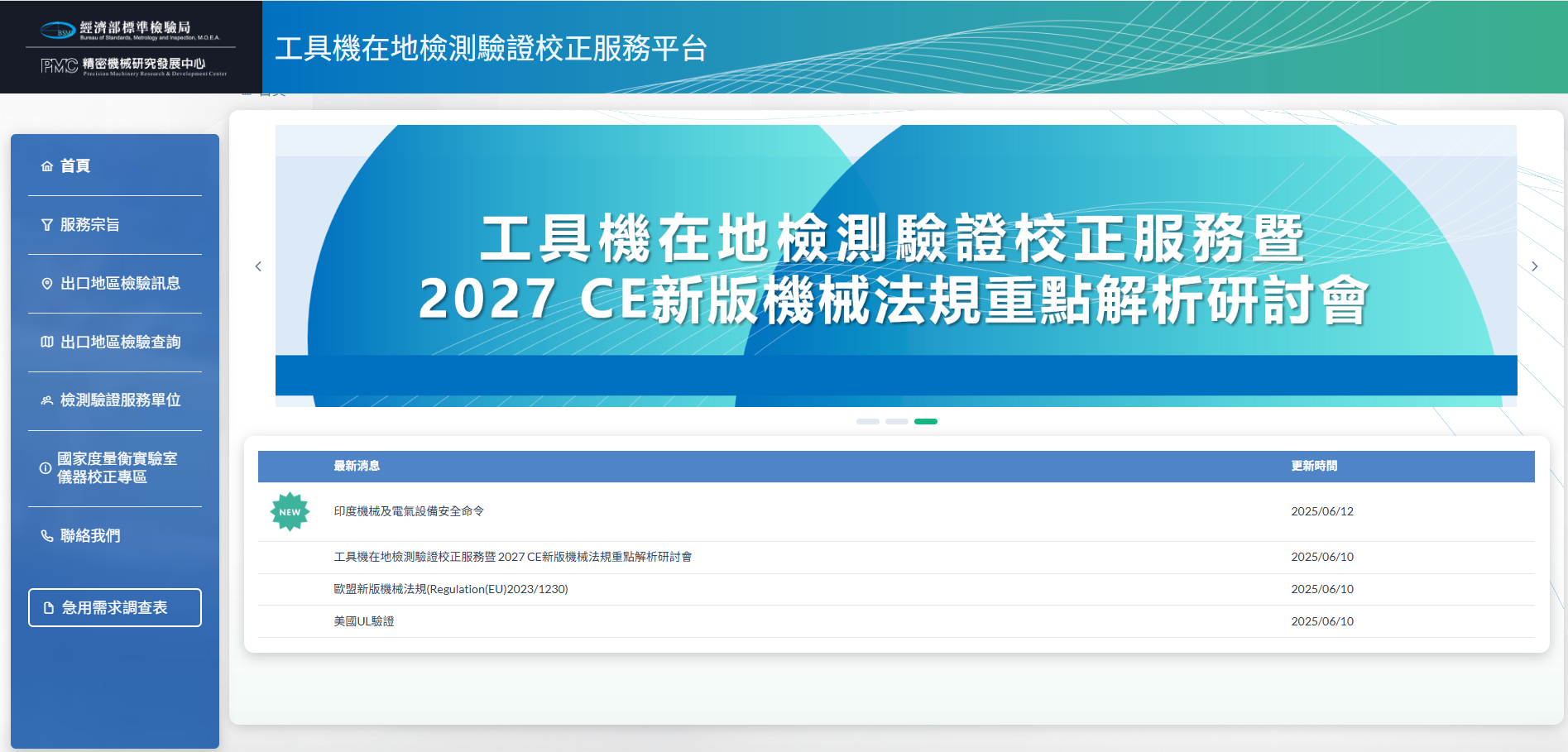The width and height of the screenshot is (1568, 752).
Task: Advance to next carousel slide arrow
Action: pyautogui.click(x=1534, y=266)
